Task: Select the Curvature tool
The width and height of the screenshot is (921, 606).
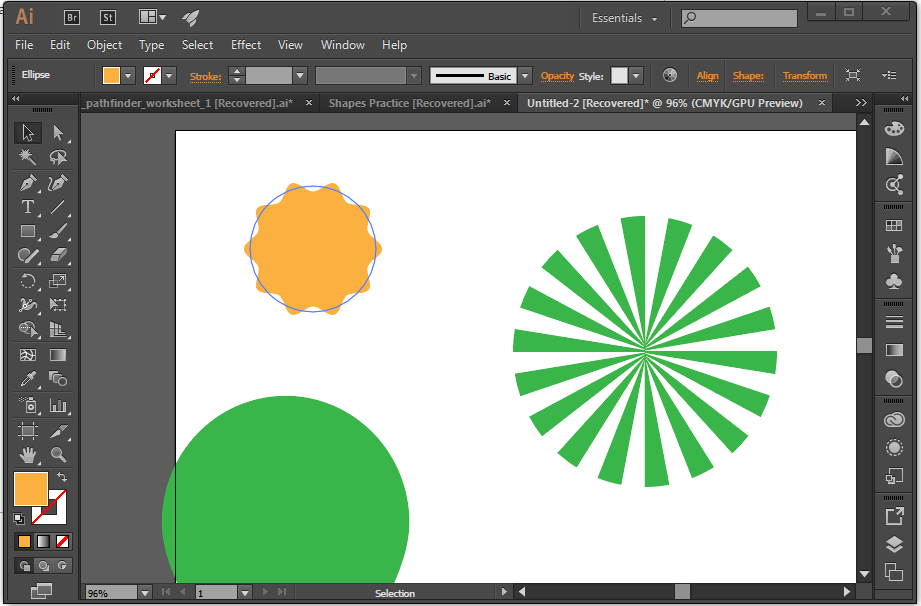Action: click(x=58, y=183)
